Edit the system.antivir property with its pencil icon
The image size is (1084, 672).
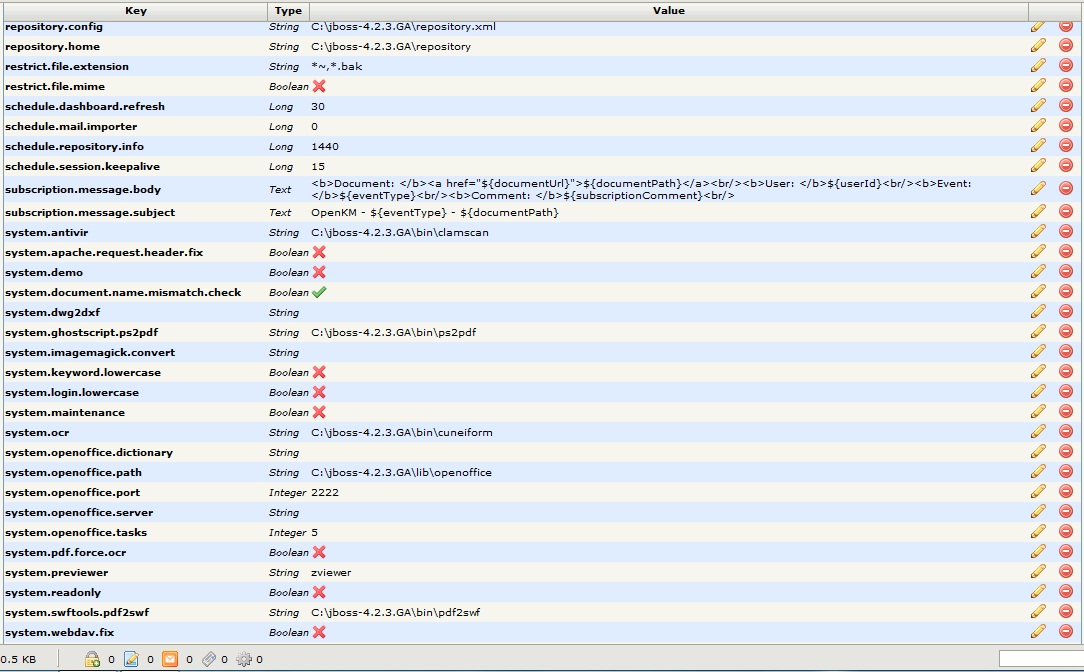(x=1037, y=231)
